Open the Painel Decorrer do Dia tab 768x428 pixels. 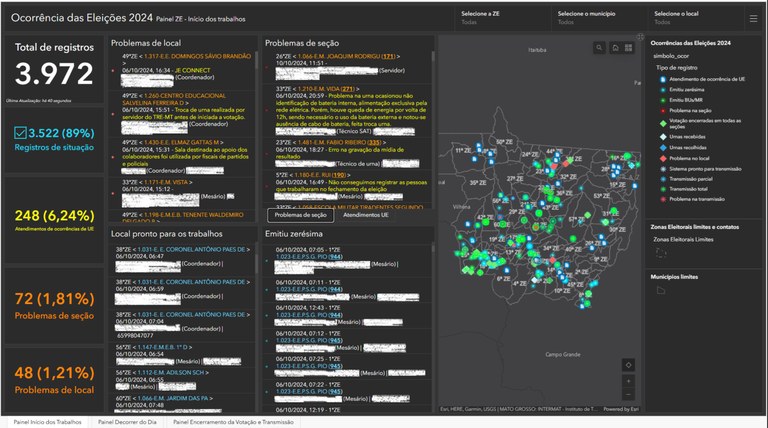click(127, 422)
